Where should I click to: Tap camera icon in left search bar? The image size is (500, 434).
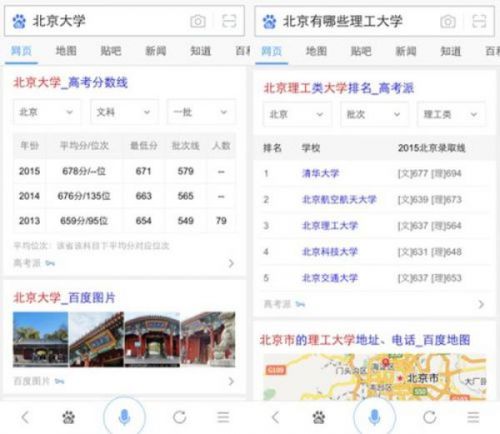[198, 22]
